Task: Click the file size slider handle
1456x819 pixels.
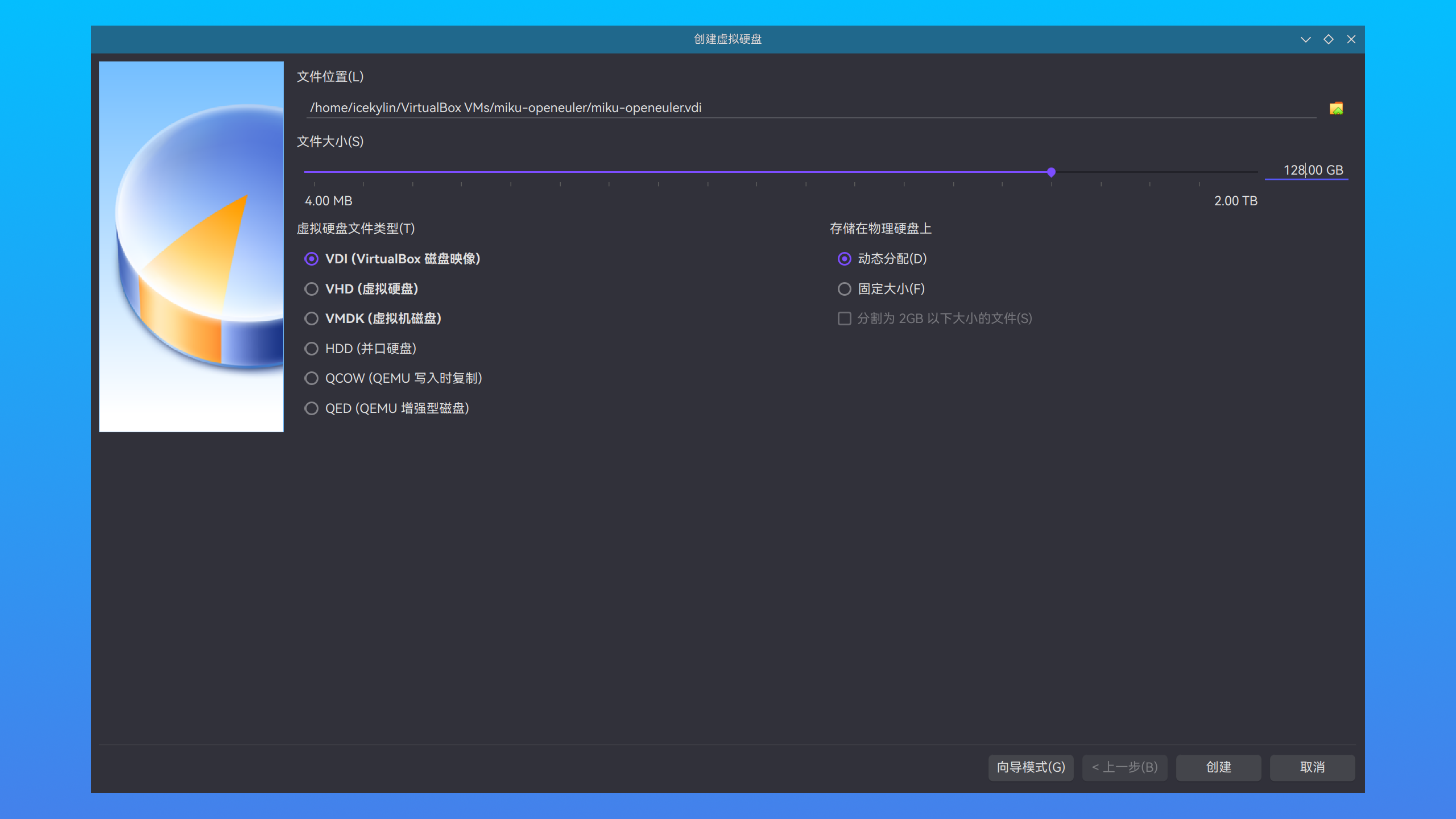Action: coord(1051,172)
